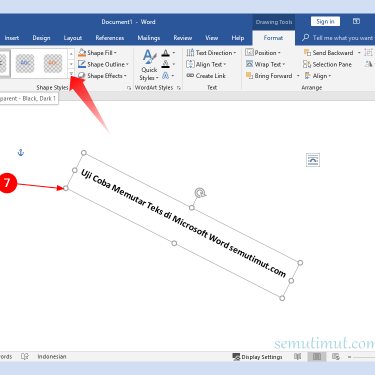Click the Shape Effects icon
Viewport: 375px width, 375px height.
[x=82, y=76]
